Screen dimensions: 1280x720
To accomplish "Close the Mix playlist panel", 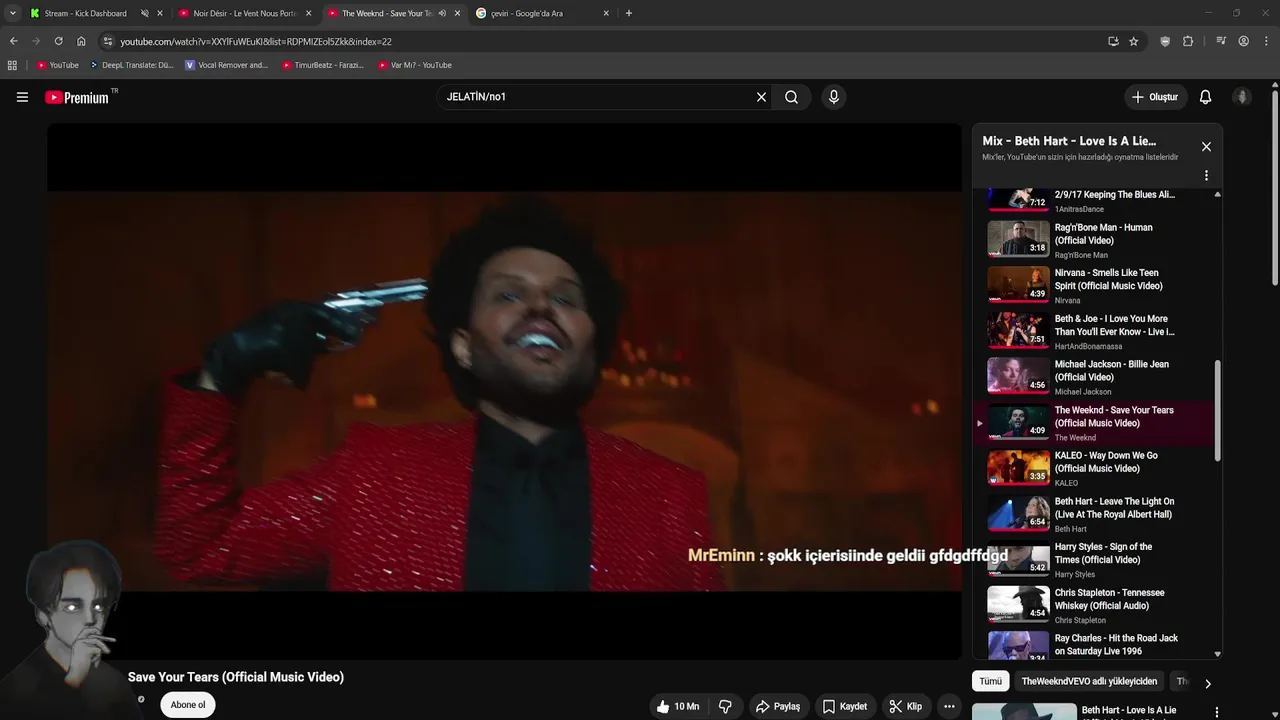I will 1206,147.
